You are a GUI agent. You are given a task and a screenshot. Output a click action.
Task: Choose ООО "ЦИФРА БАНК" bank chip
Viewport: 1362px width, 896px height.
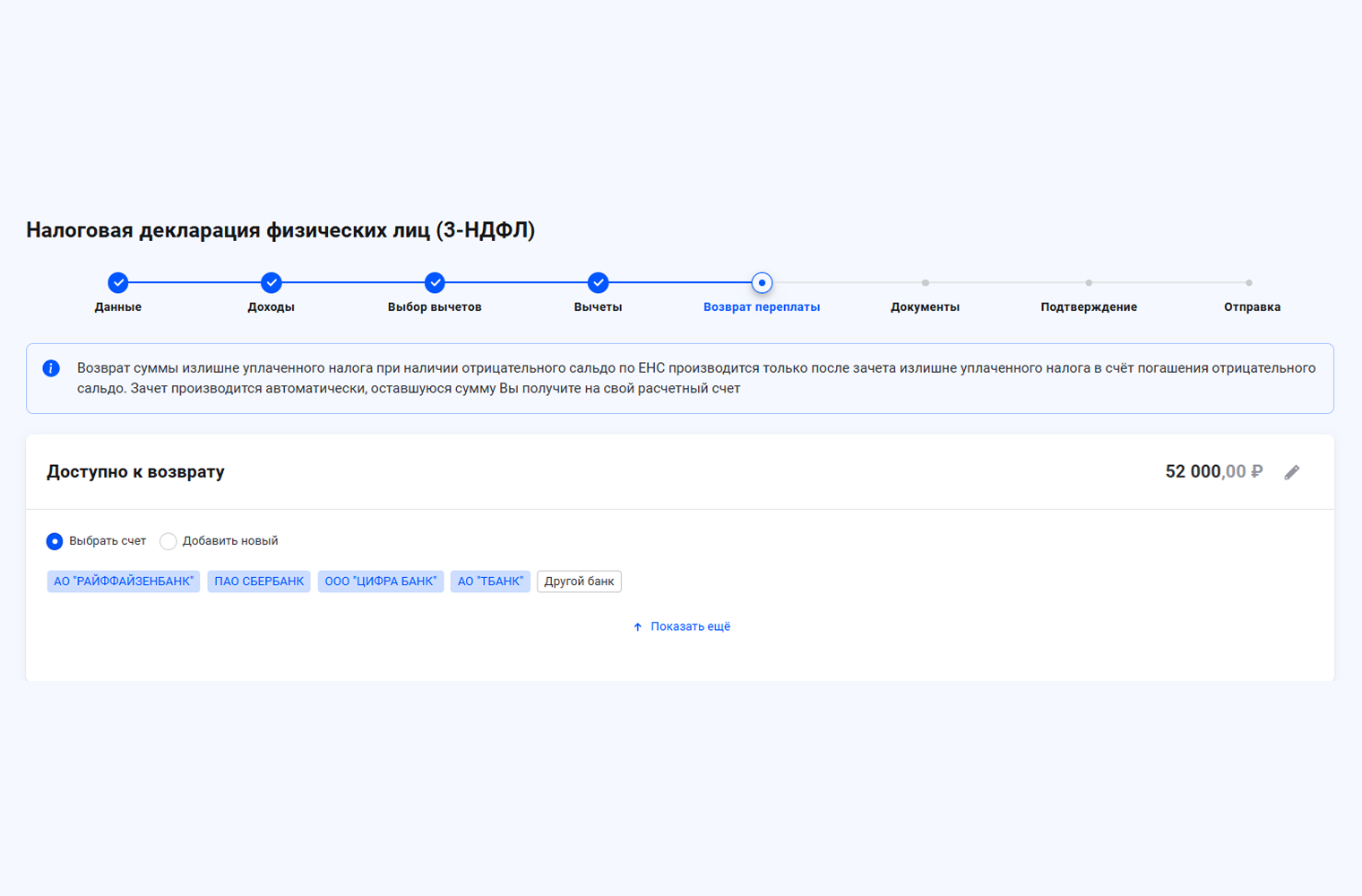(381, 582)
